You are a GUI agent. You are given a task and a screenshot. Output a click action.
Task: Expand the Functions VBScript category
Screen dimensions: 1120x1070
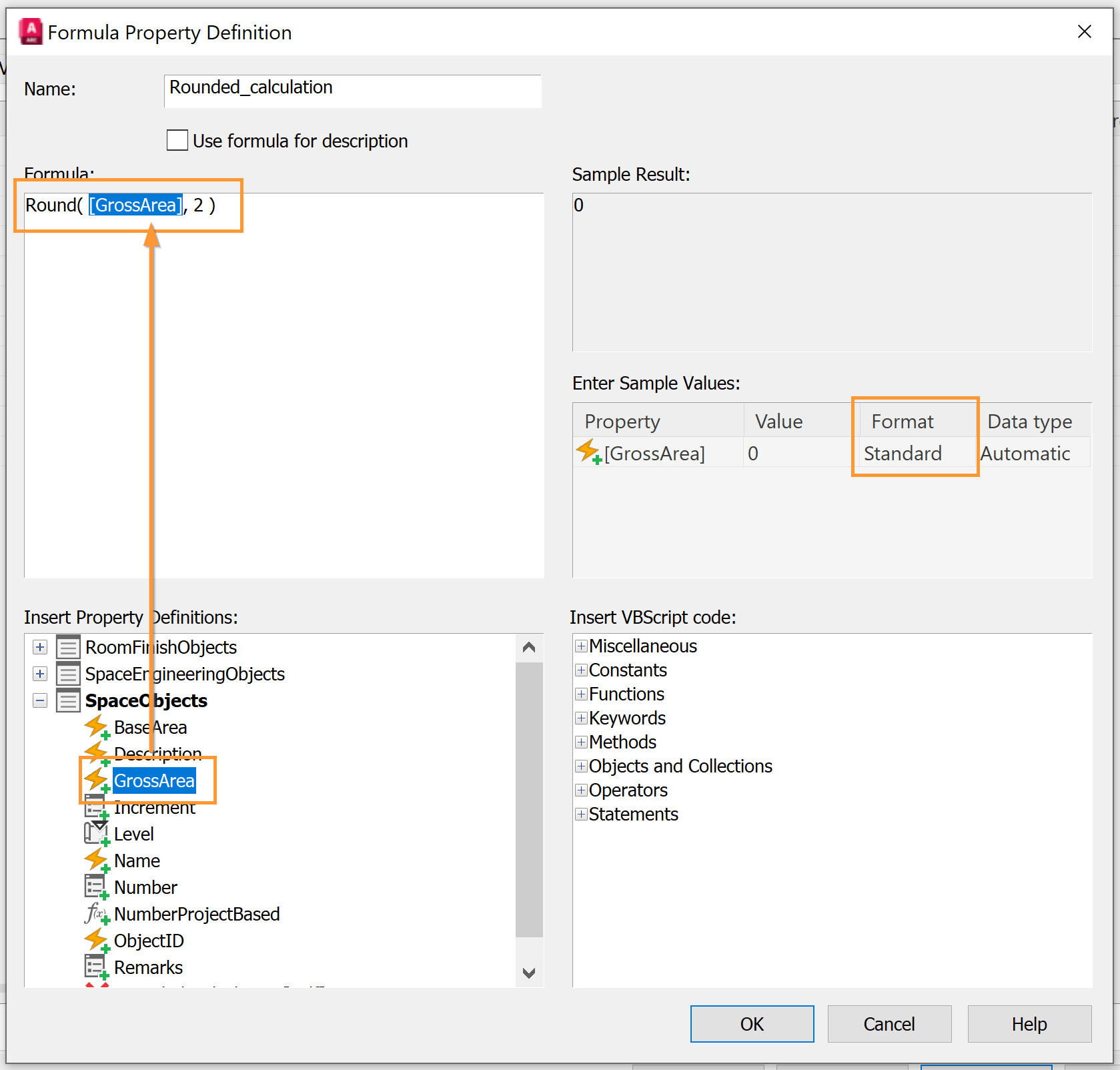(582, 694)
